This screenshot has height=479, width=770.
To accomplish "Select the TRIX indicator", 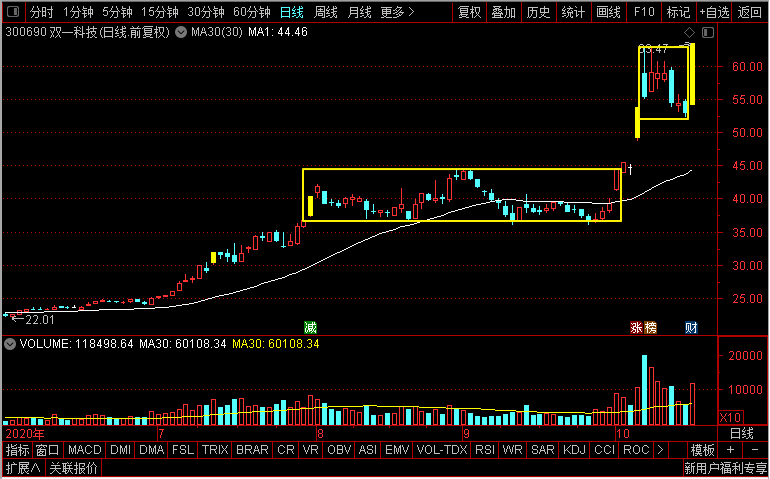I will [x=215, y=450].
